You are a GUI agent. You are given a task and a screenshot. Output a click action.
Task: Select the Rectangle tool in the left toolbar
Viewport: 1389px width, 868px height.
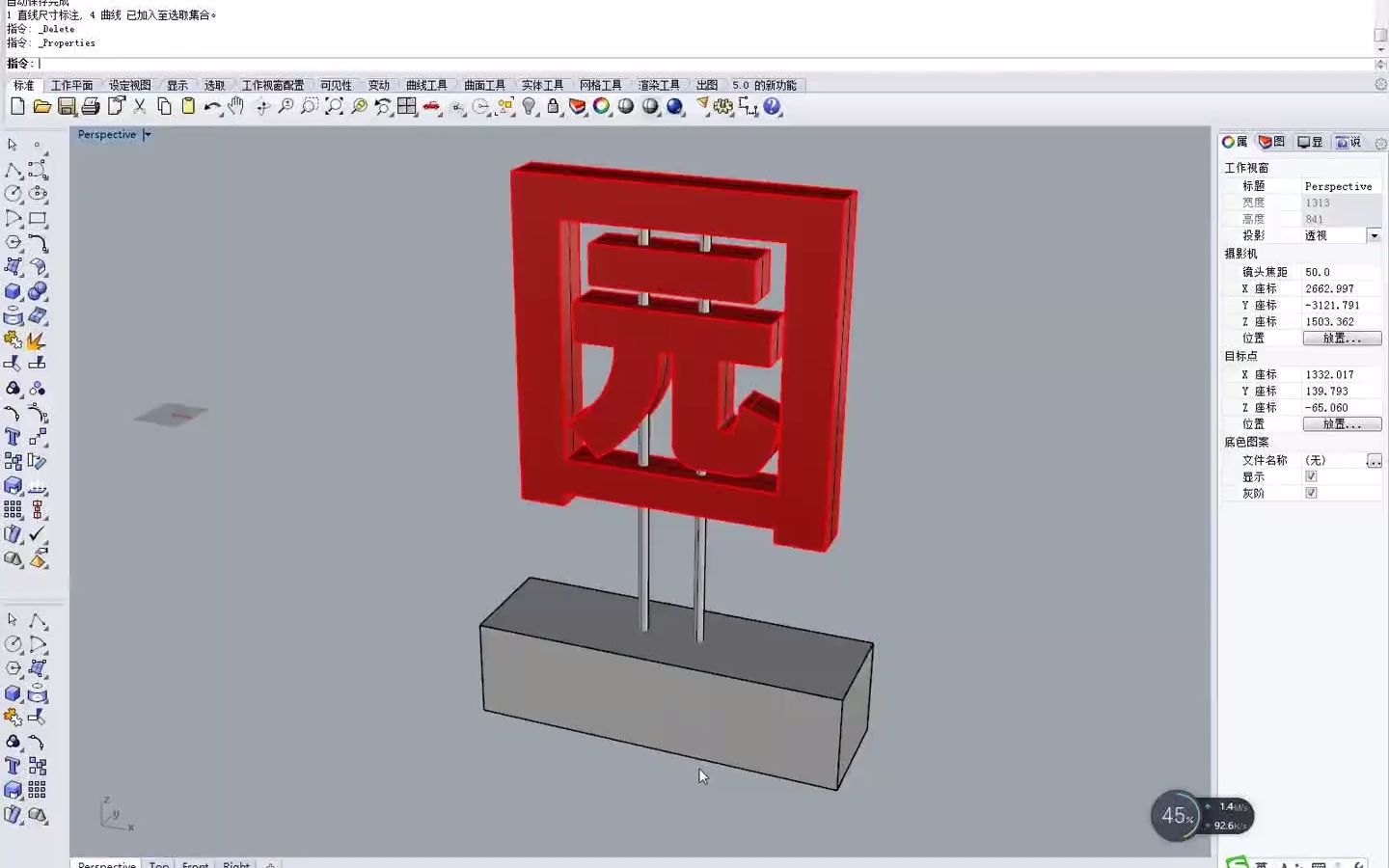[x=38, y=219]
